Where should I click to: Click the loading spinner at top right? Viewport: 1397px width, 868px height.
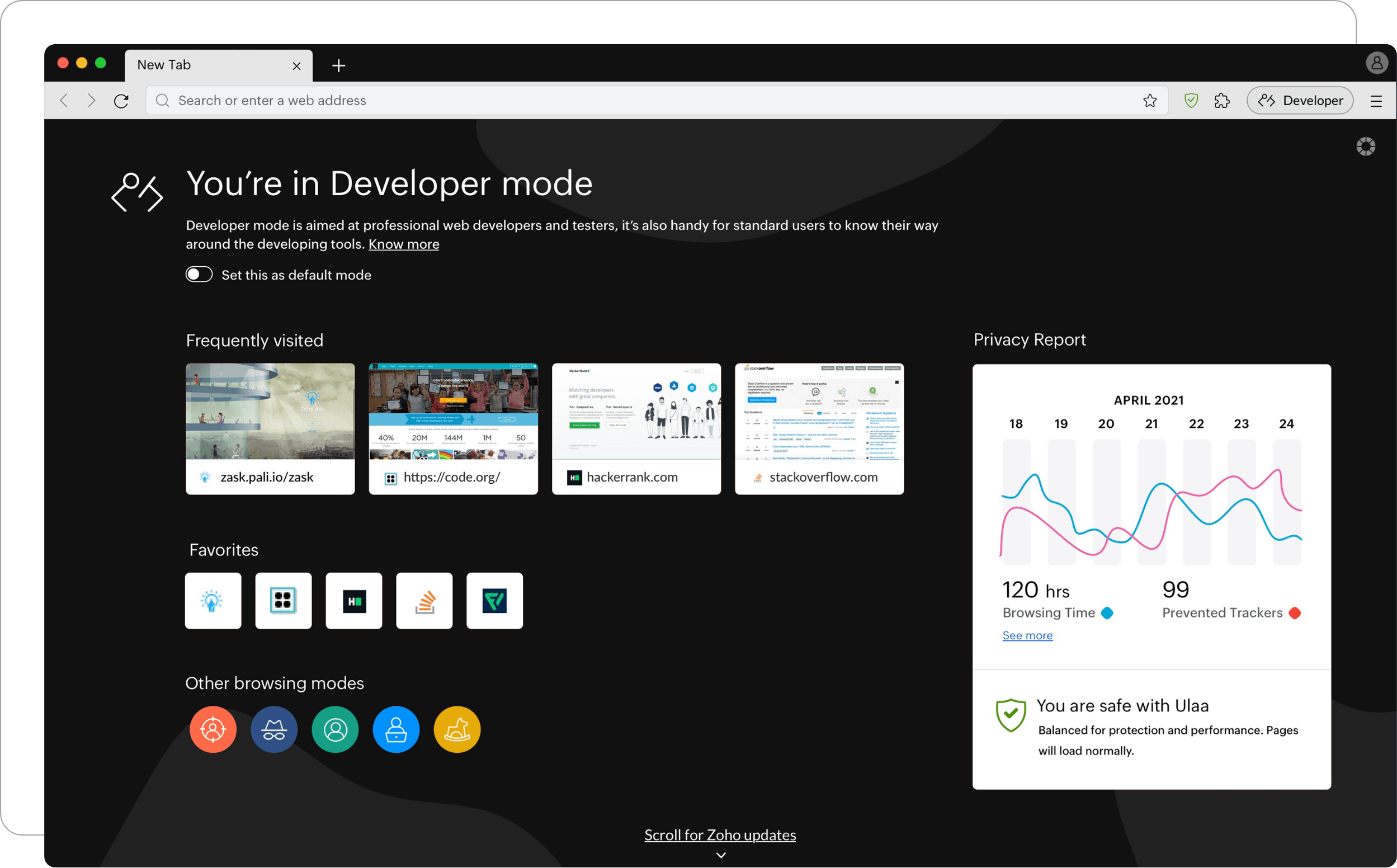[x=1366, y=146]
